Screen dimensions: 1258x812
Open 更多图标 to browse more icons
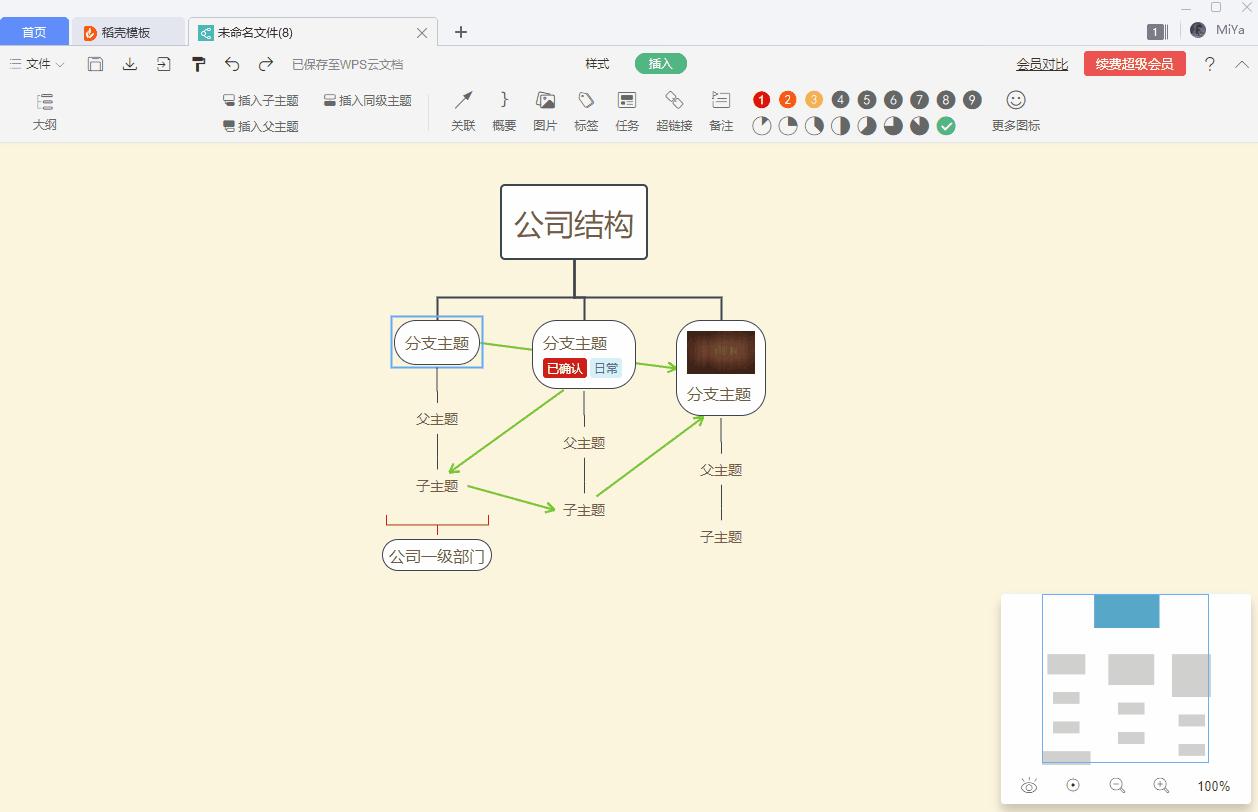1014,110
